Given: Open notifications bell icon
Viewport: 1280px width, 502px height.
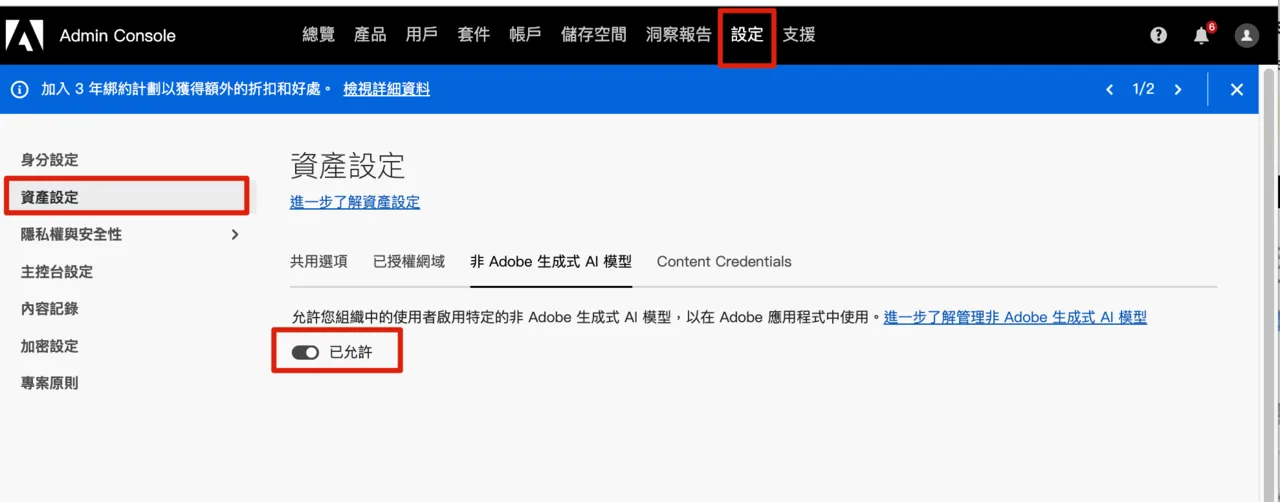Looking at the screenshot, I should 1202,35.
